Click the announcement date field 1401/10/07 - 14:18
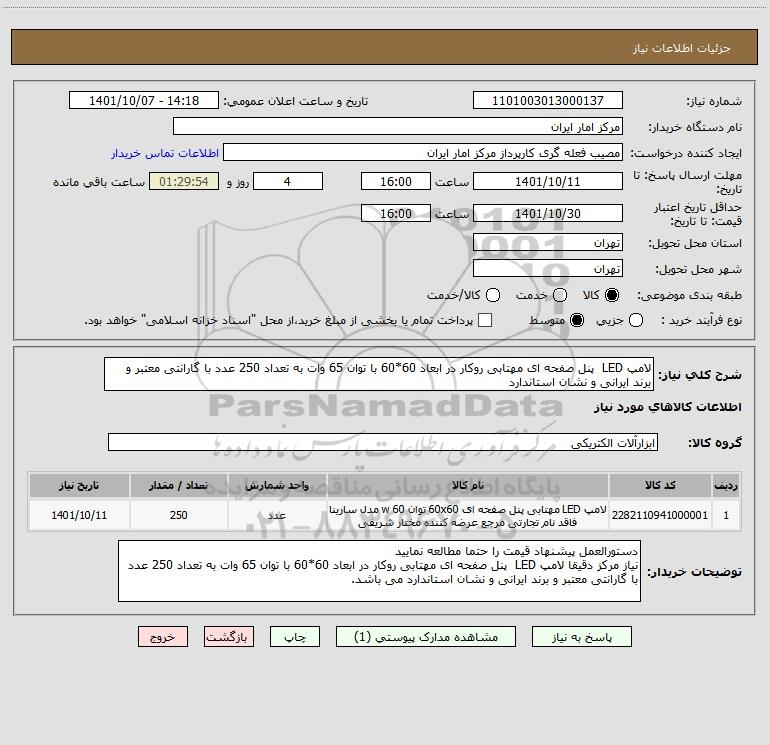Viewport: 770px width, 745px height. [x=144, y=100]
